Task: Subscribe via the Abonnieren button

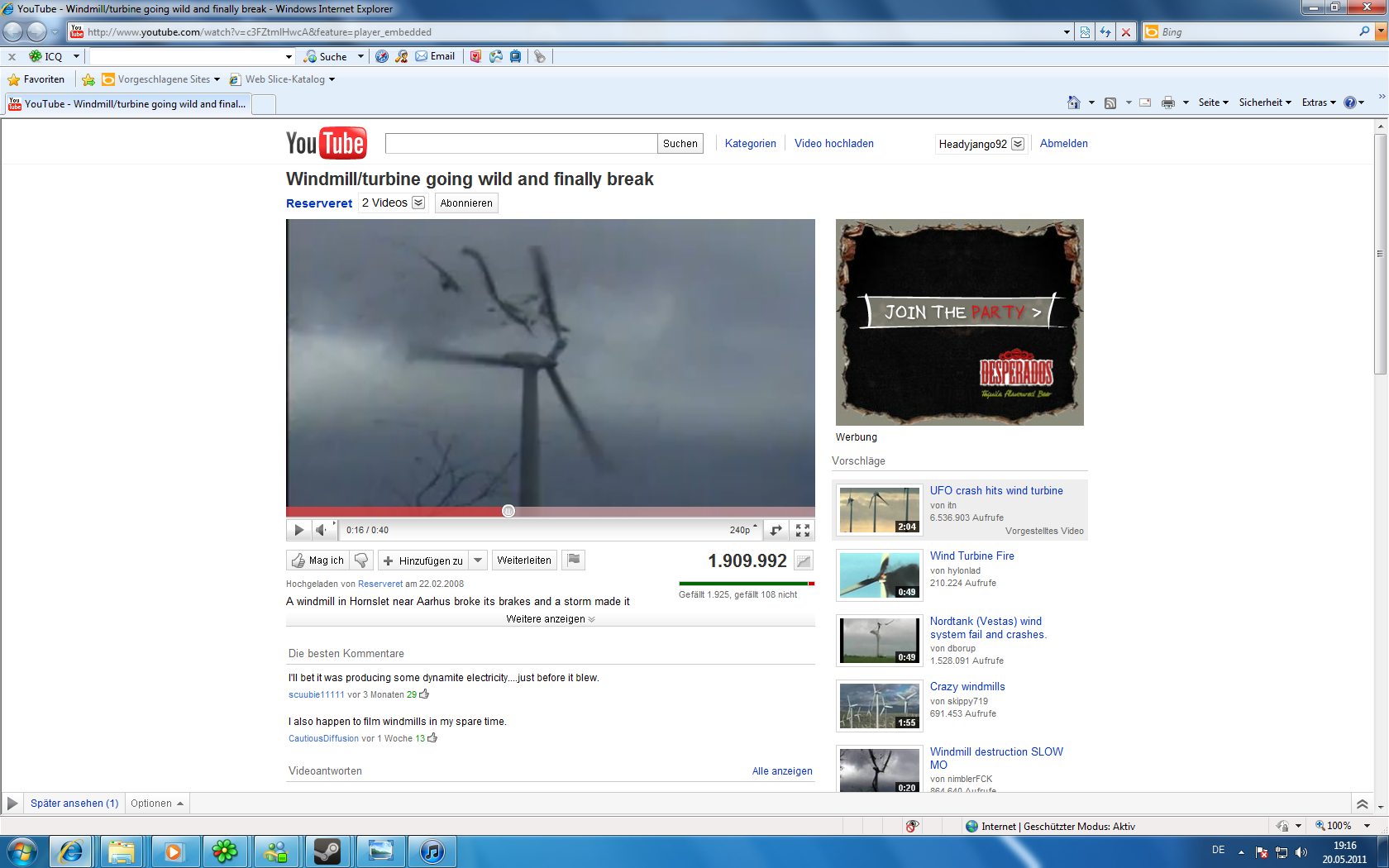Action: 466,203
